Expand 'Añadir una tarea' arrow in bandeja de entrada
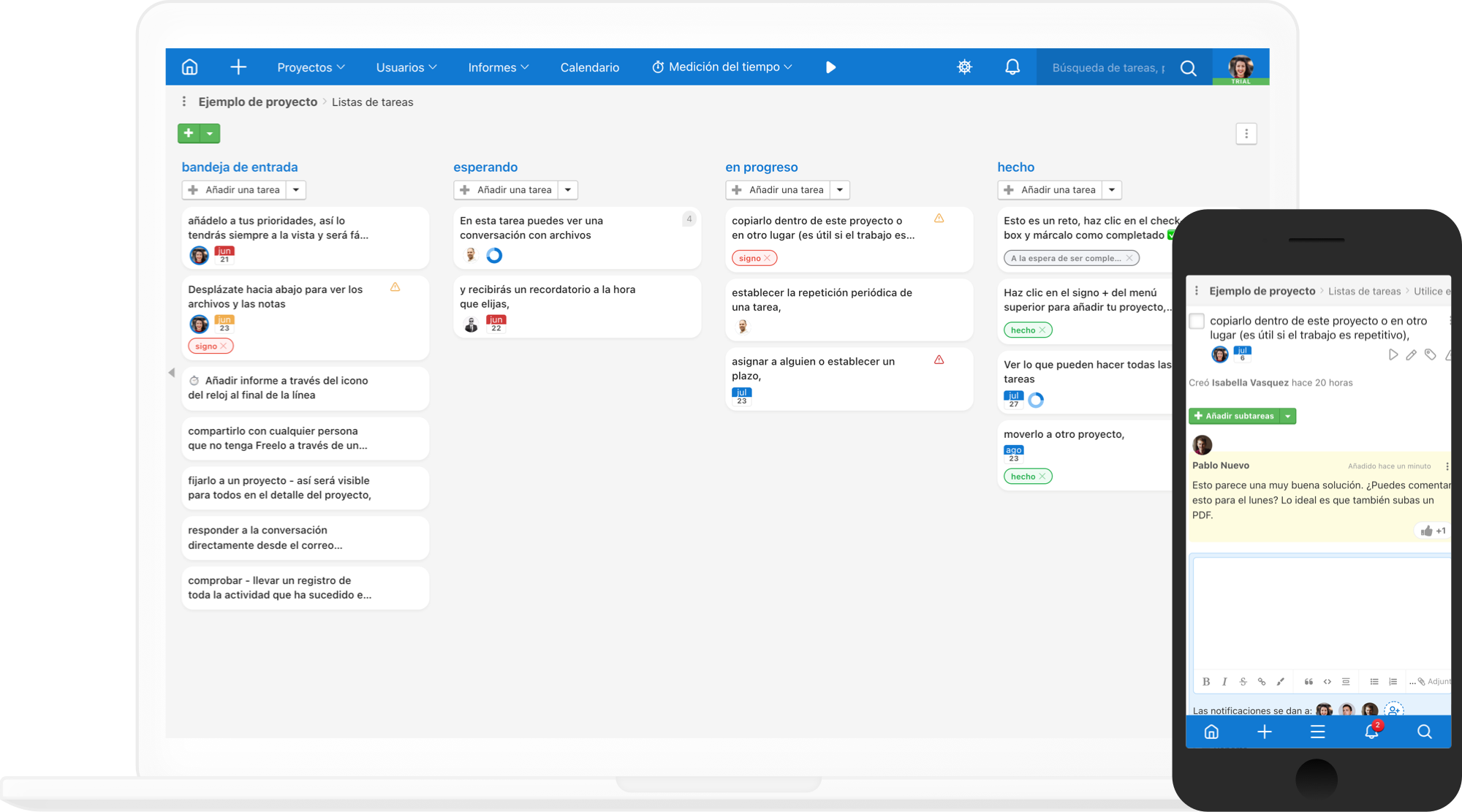1462x812 pixels. 296,190
